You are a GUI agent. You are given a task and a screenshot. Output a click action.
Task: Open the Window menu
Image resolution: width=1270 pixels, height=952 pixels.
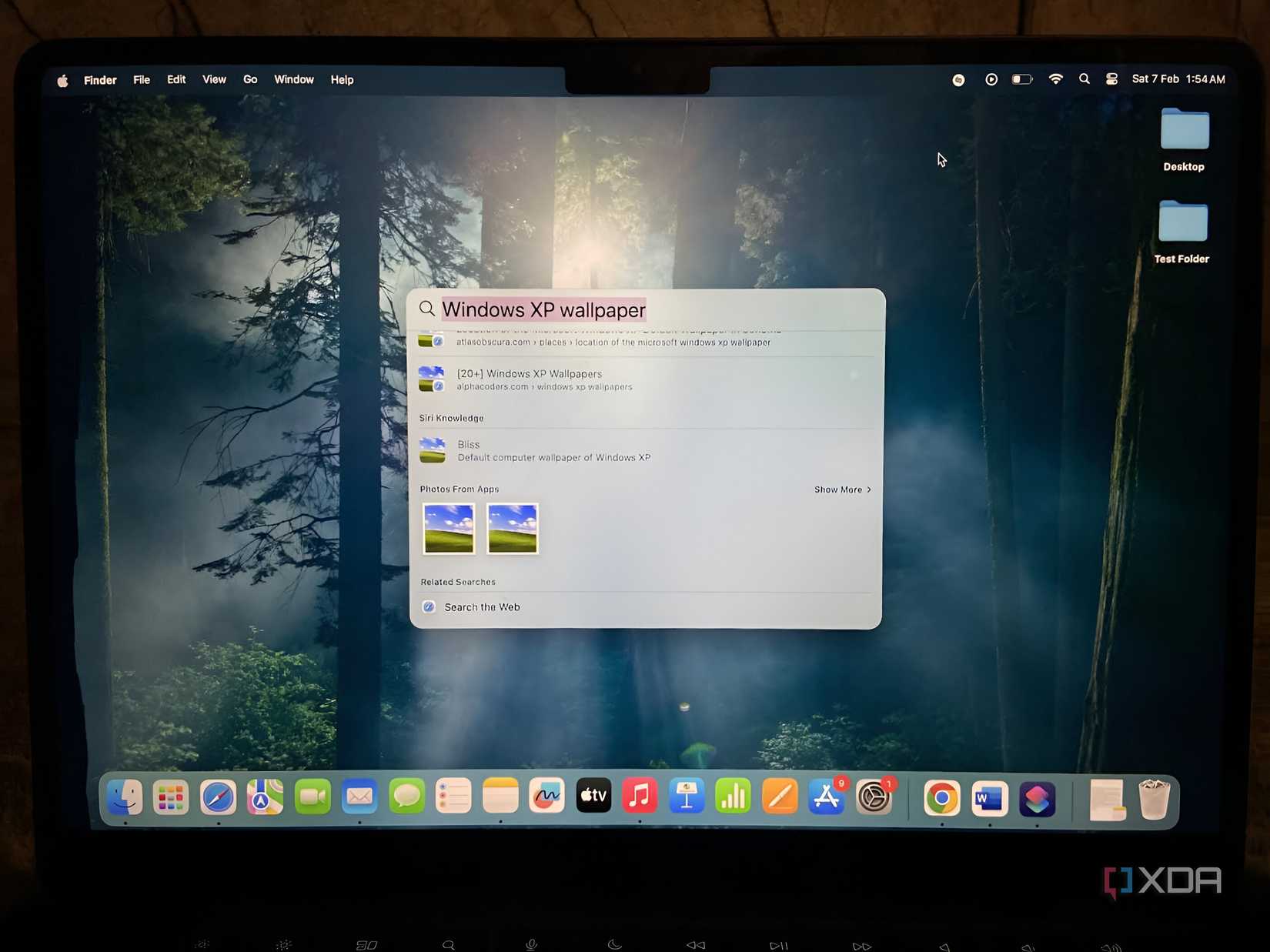294,80
